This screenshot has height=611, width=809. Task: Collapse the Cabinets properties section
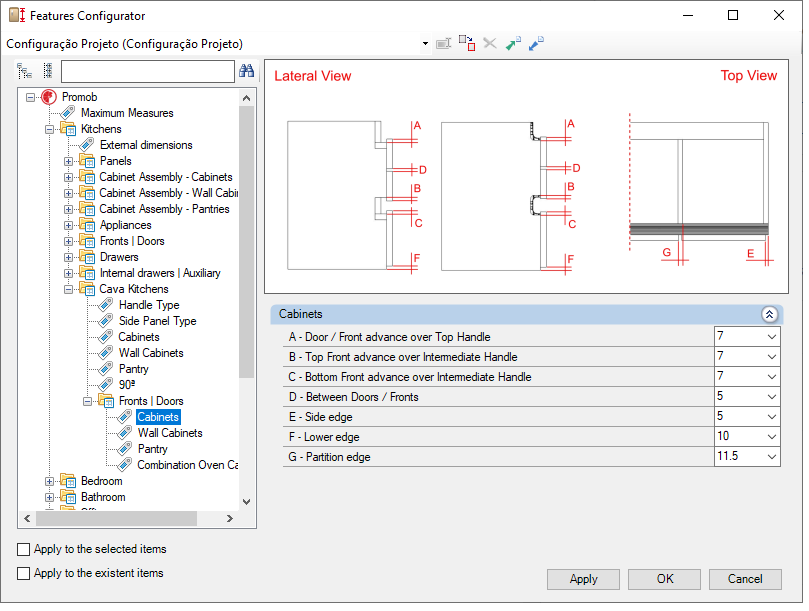click(x=769, y=314)
